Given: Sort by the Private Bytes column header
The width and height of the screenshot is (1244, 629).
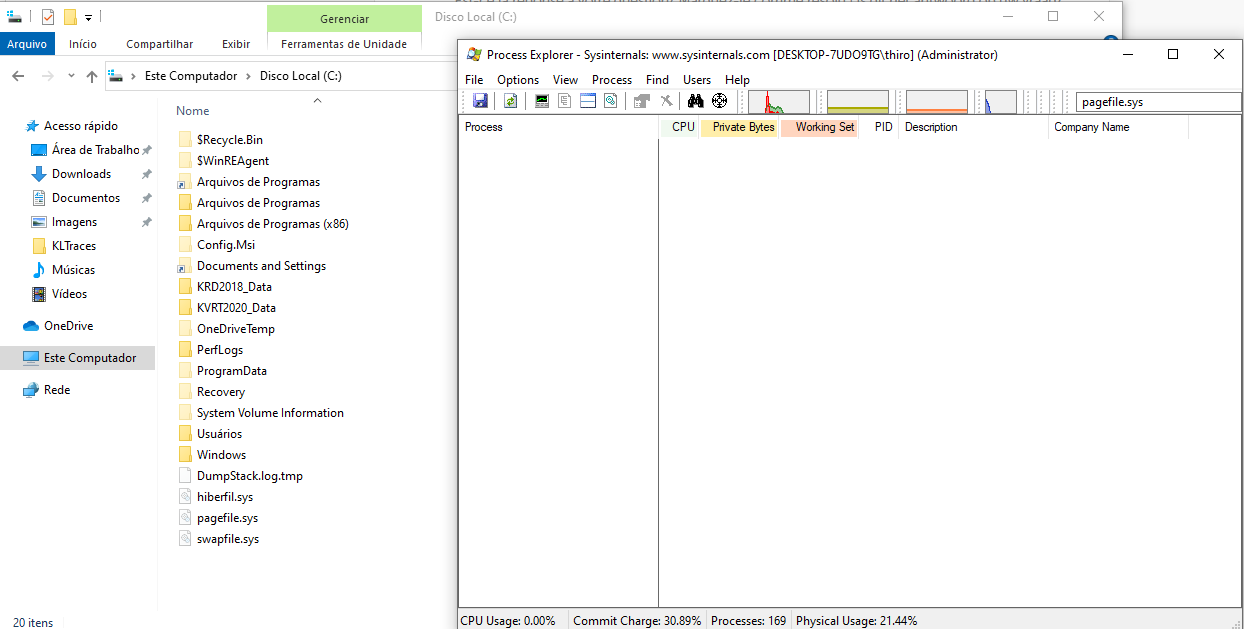Looking at the screenshot, I should (x=742, y=127).
